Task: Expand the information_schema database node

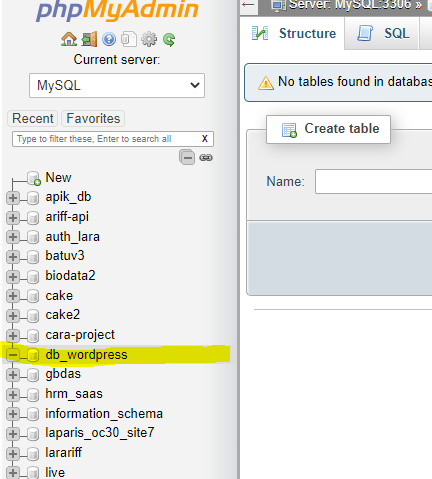Action: coord(13,414)
